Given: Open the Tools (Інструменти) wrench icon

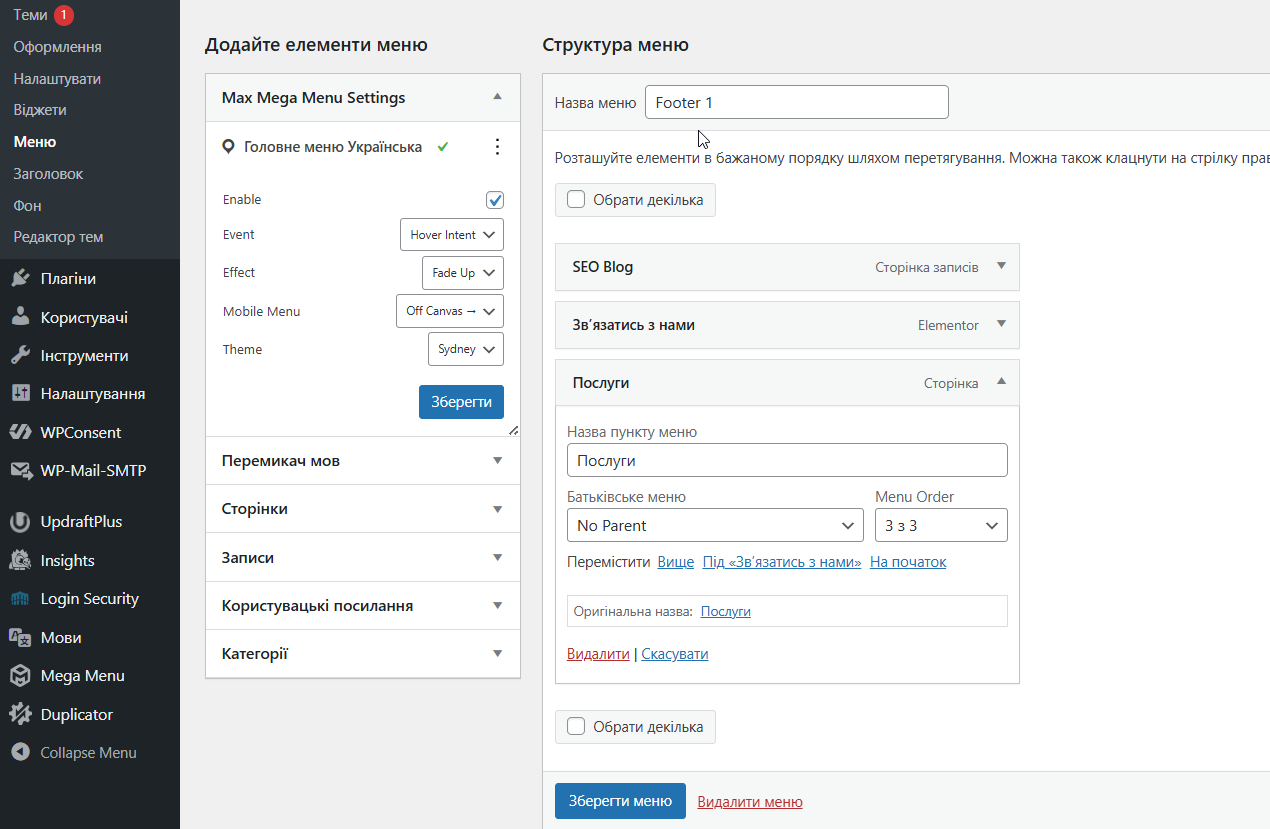Looking at the screenshot, I should [x=20, y=356].
